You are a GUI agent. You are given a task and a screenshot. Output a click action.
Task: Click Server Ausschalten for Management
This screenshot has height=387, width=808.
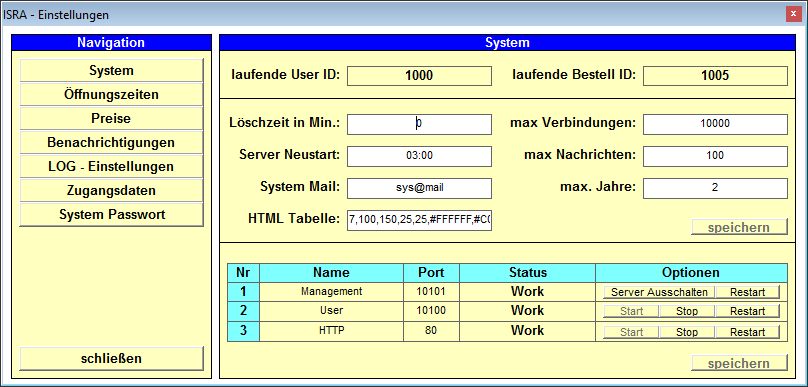coord(659,292)
